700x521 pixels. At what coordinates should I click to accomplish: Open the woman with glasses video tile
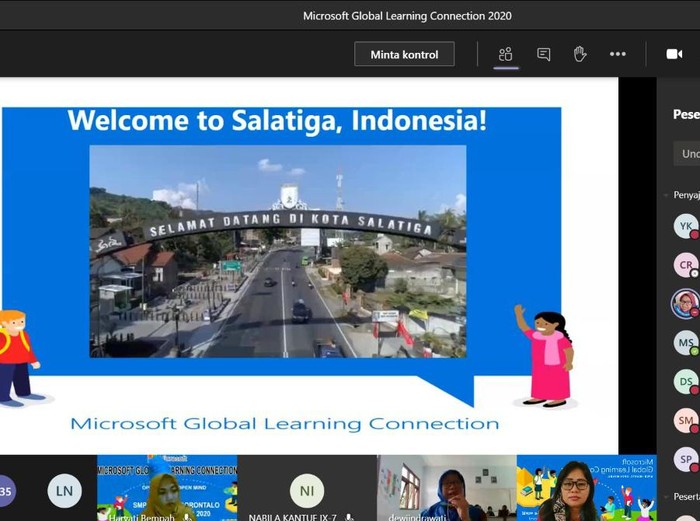pos(587,488)
